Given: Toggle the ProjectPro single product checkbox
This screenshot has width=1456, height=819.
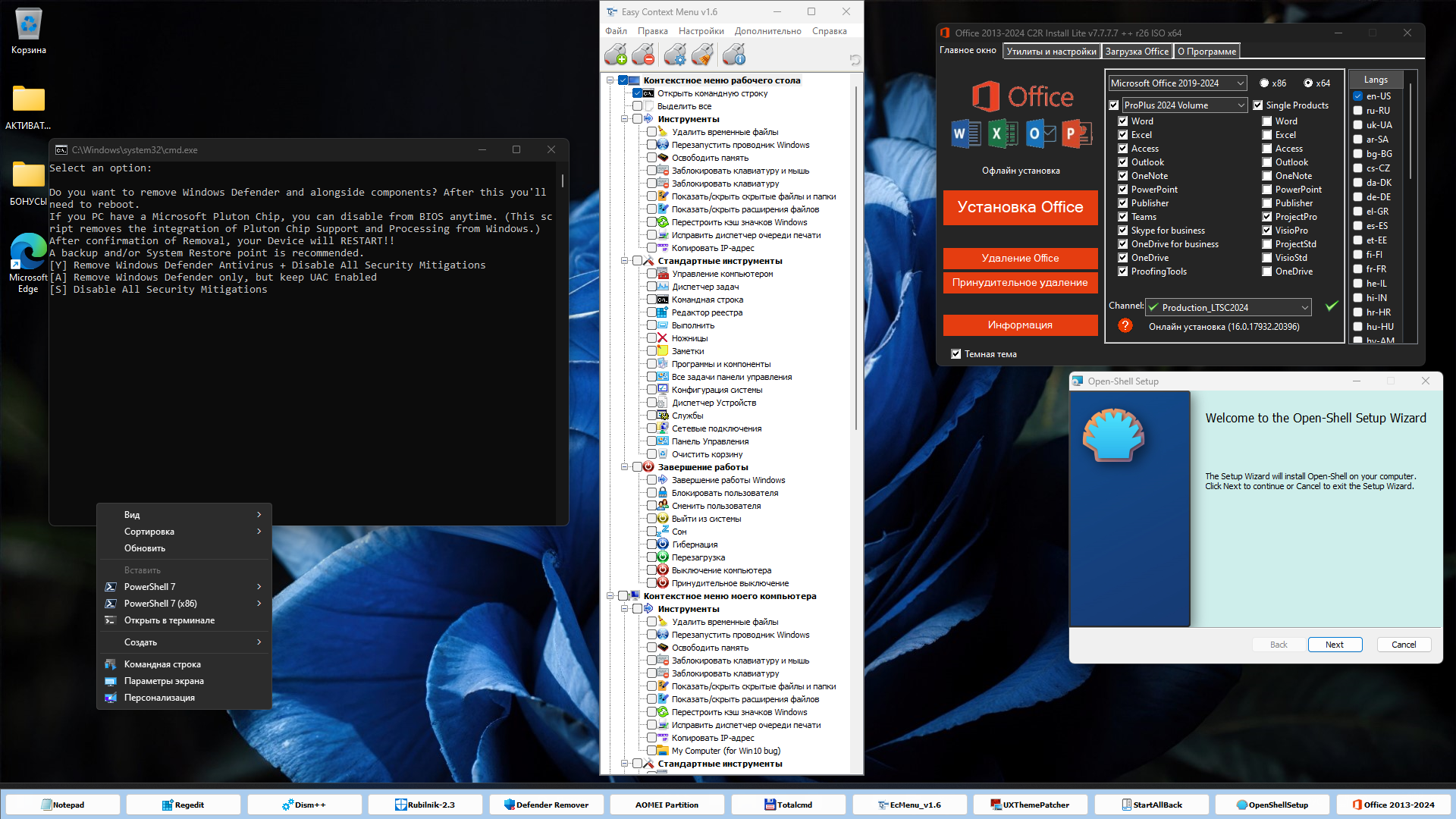Looking at the screenshot, I should (1267, 217).
